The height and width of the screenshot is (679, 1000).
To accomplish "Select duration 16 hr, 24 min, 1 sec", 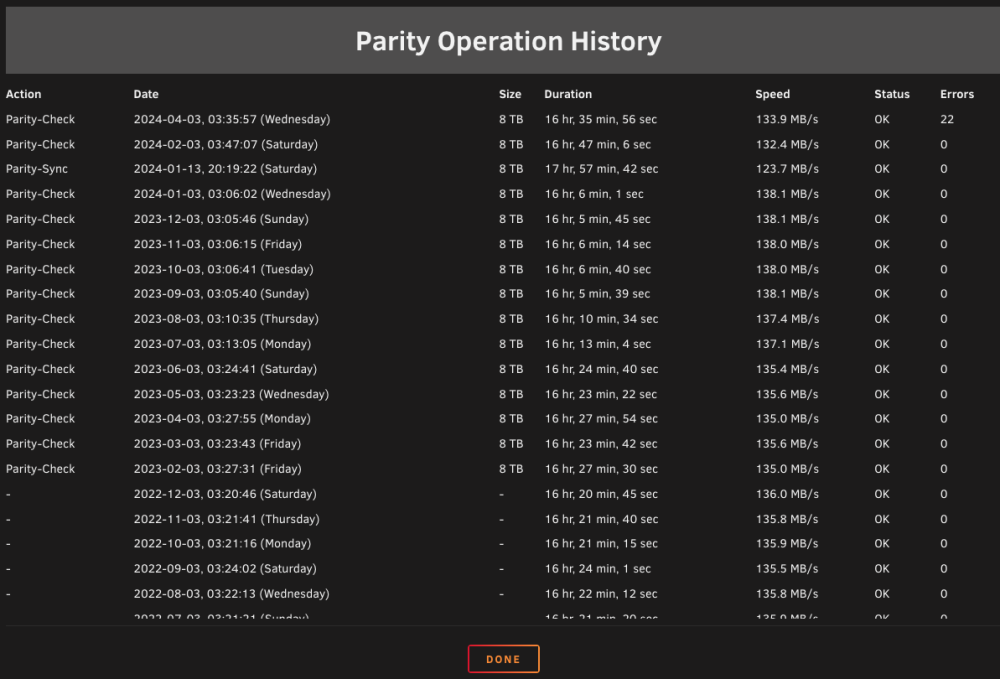I will pos(598,569).
